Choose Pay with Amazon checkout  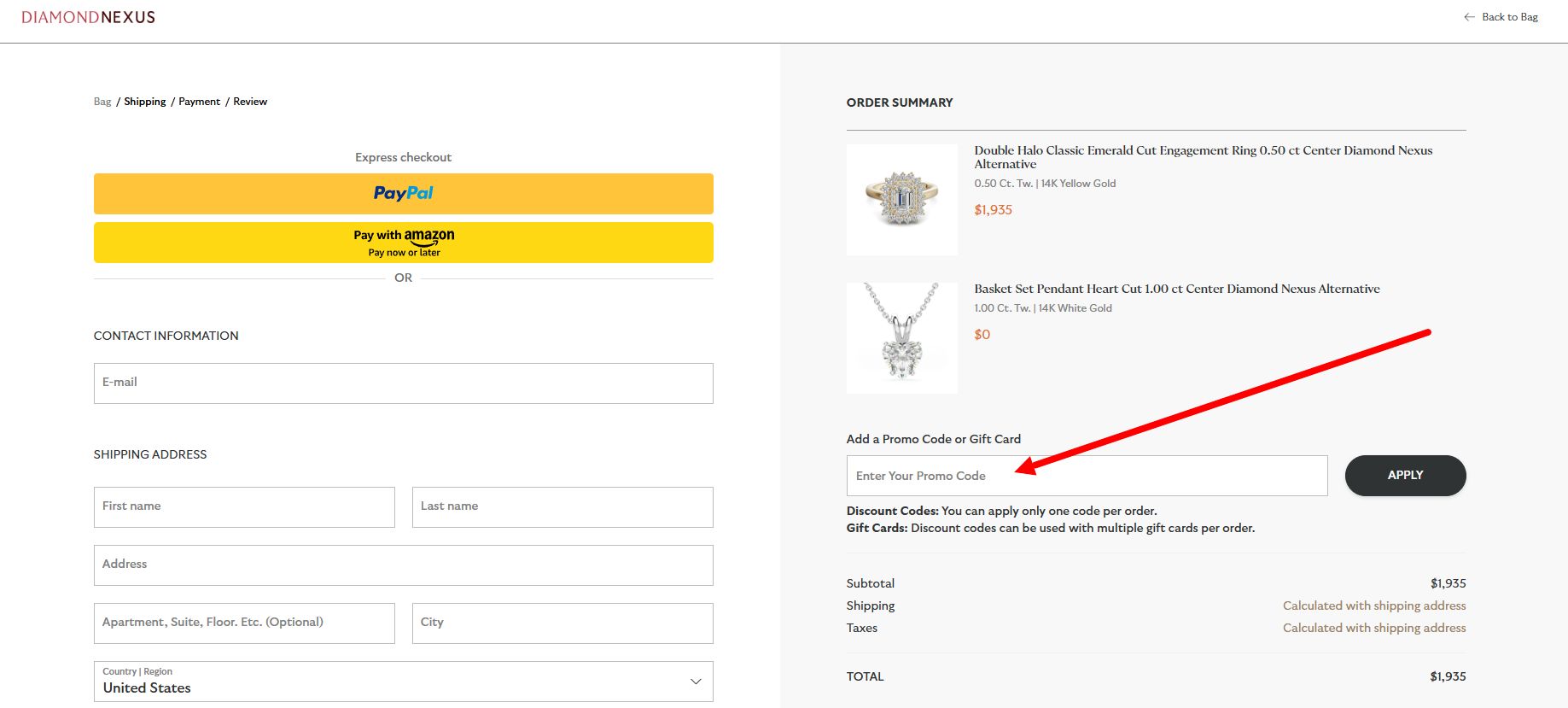click(403, 242)
